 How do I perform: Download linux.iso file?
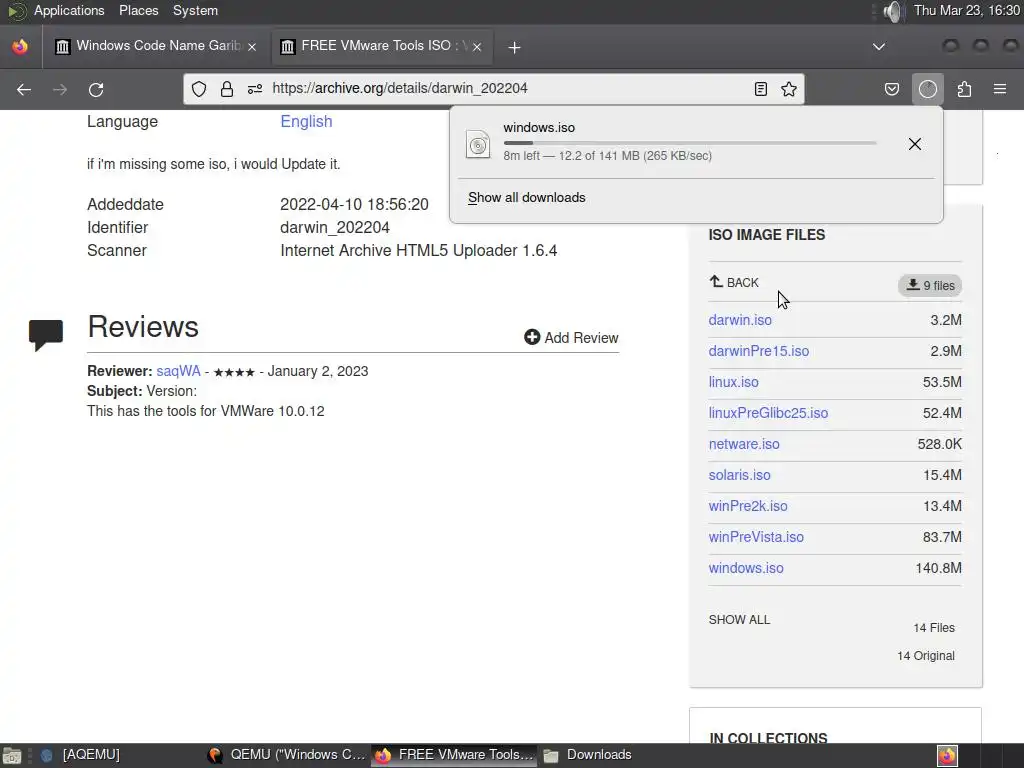pos(733,382)
